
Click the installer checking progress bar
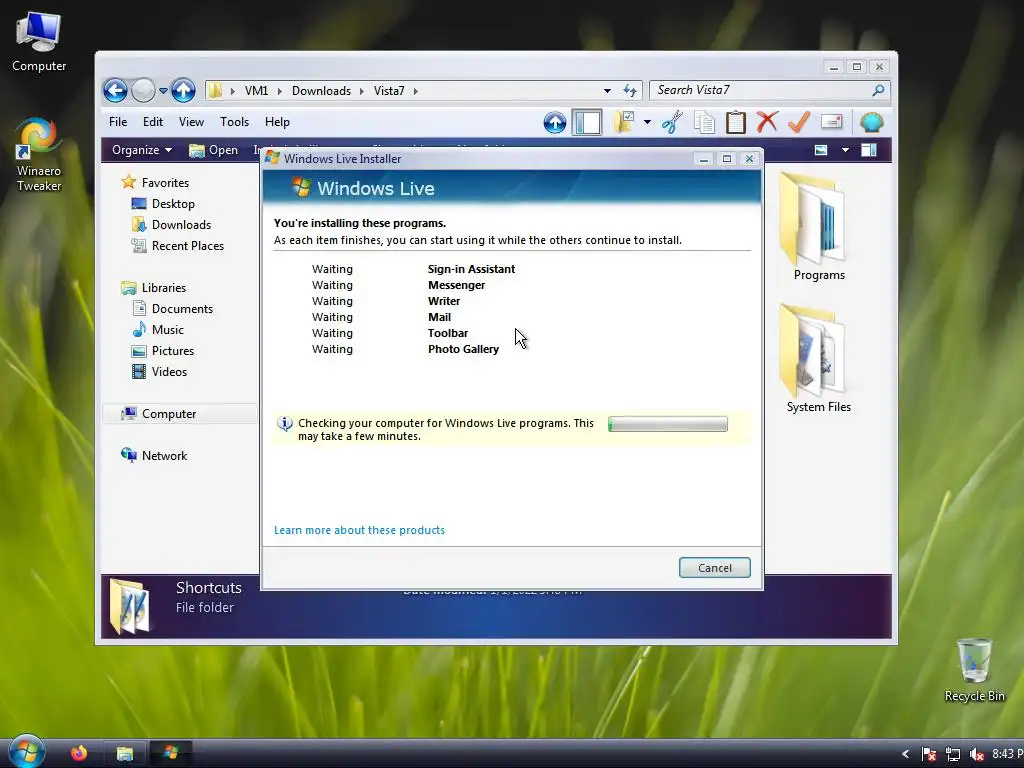(x=667, y=424)
